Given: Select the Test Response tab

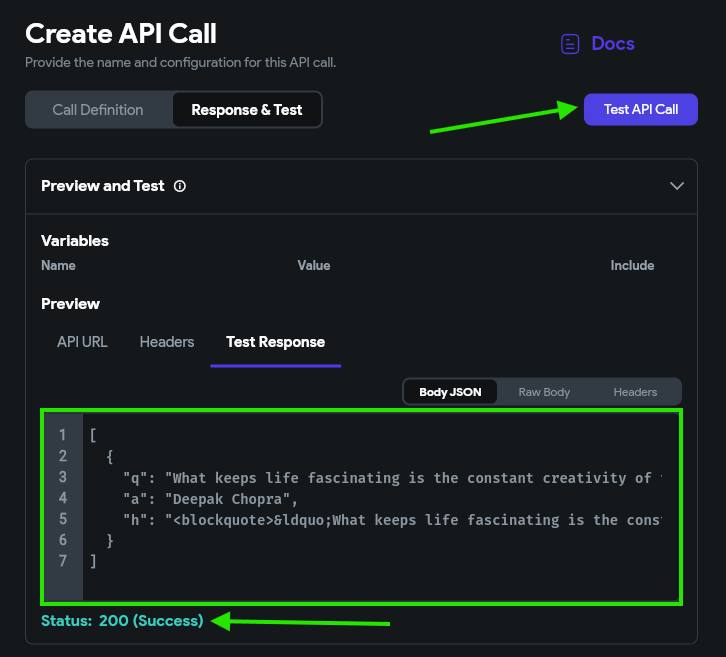Looking at the screenshot, I should tap(275, 342).
